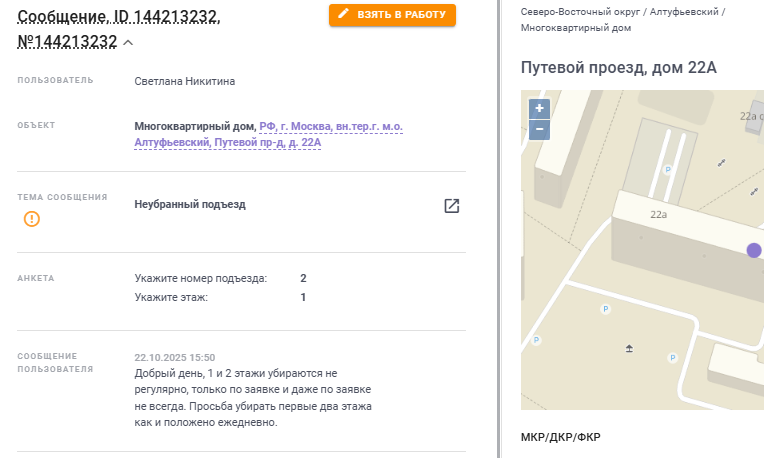Image resolution: width=764 pixels, height=458 pixels.
Task: Open the address link 'Путевой пр-д, д. 22А'
Action: coord(268,143)
